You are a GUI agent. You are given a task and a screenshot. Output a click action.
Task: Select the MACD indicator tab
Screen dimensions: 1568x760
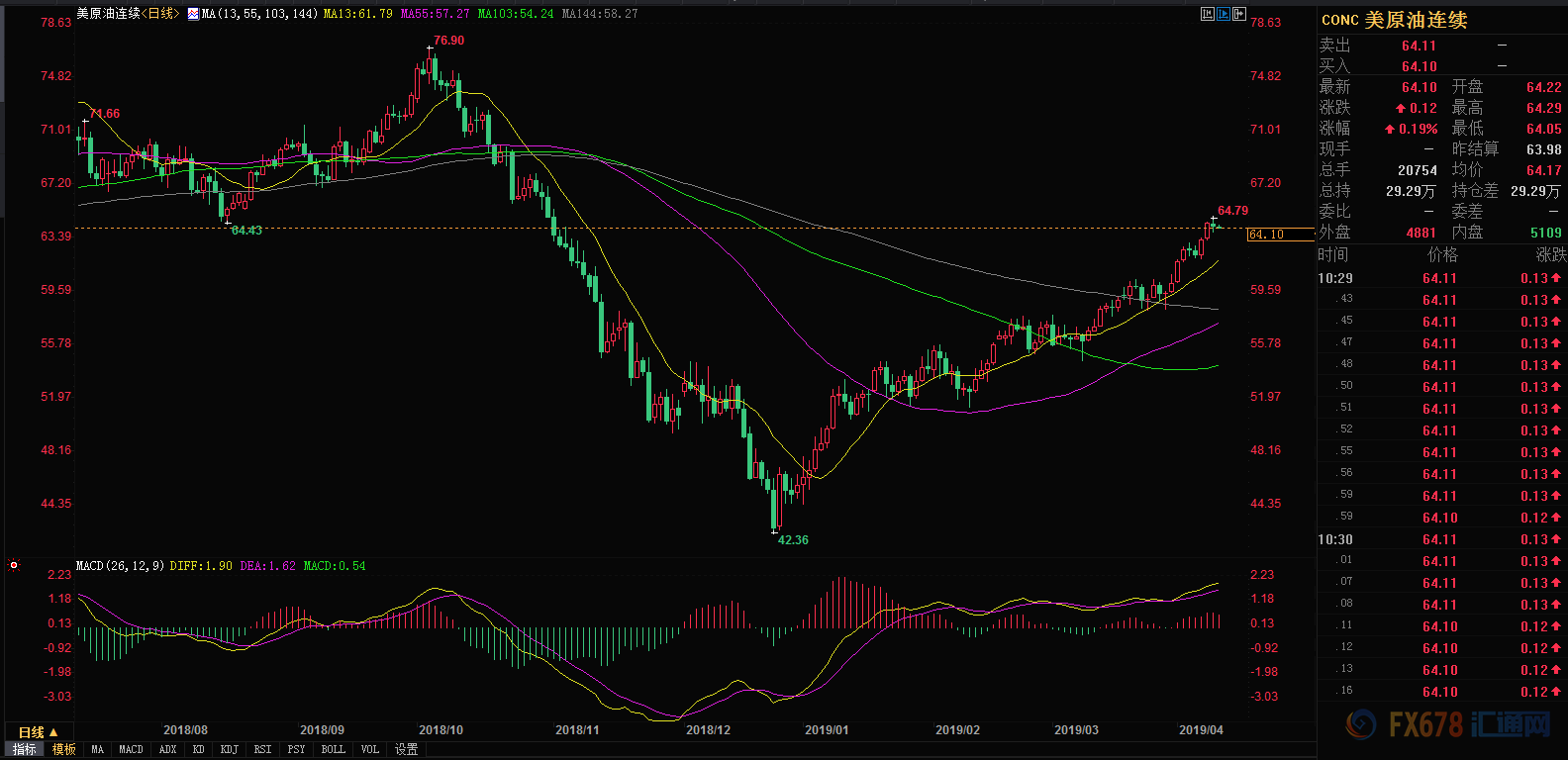[x=131, y=749]
